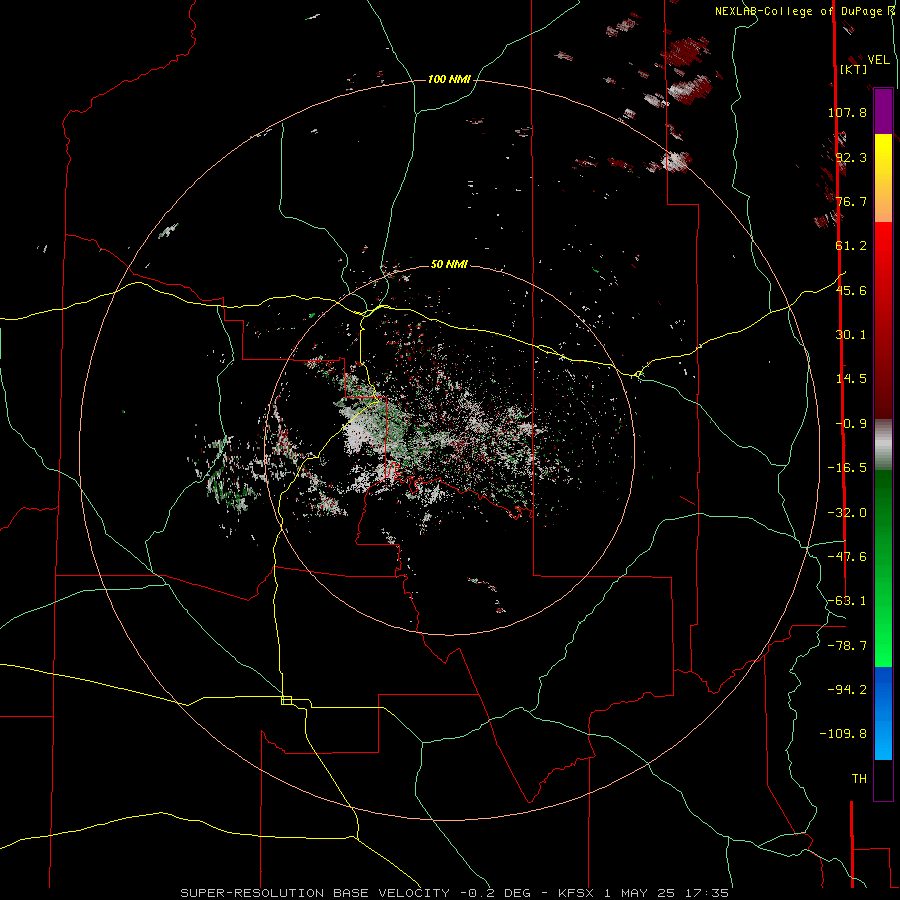
Task: Select the 14.5 legend value
Action: click(851, 379)
